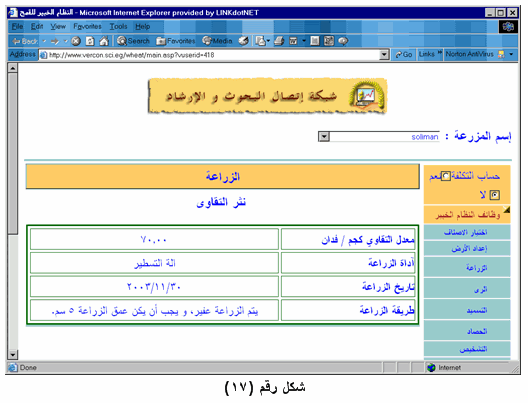Screen dimensions: 528x403
Task: Click the Internet zone globe icon
Action: [x=431, y=368]
